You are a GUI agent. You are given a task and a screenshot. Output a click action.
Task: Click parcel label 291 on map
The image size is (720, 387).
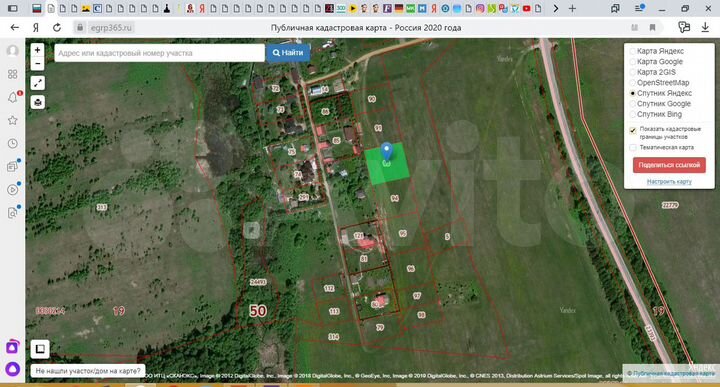304,197
